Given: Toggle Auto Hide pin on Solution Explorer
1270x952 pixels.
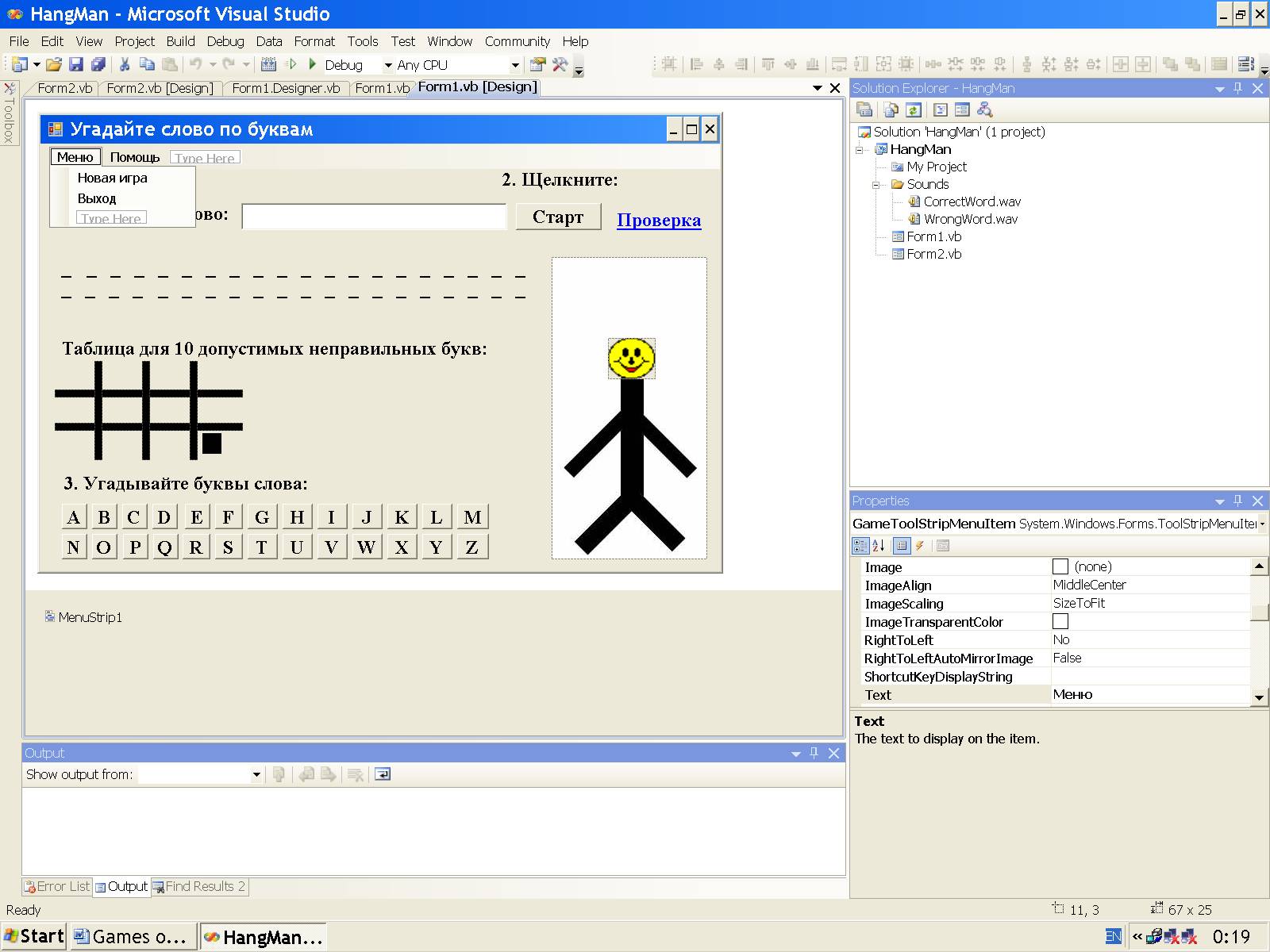Looking at the screenshot, I should (x=1238, y=88).
